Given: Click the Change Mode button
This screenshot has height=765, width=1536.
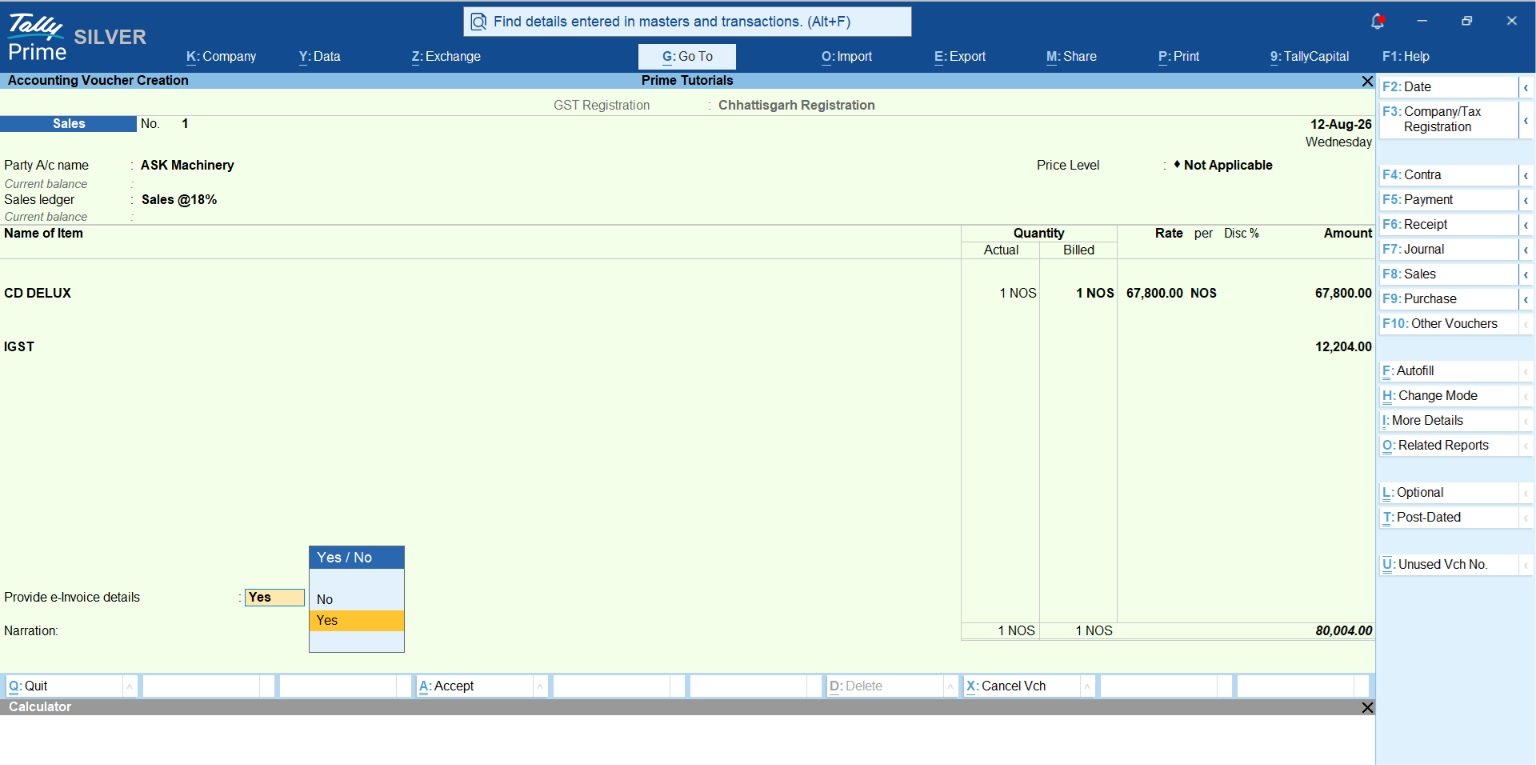Looking at the screenshot, I should tap(1449, 396).
